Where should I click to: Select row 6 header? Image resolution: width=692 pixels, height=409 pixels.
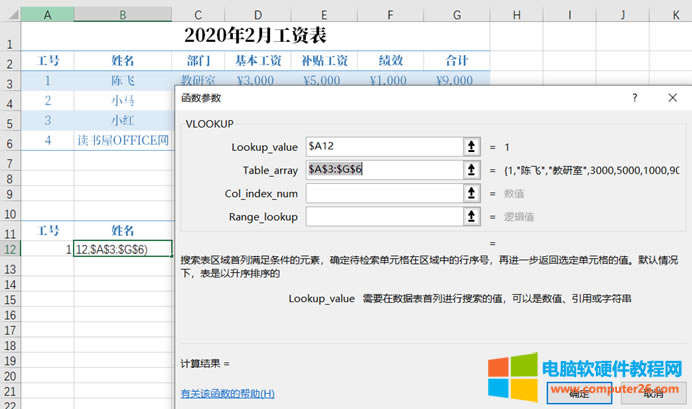click(x=10, y=141)
